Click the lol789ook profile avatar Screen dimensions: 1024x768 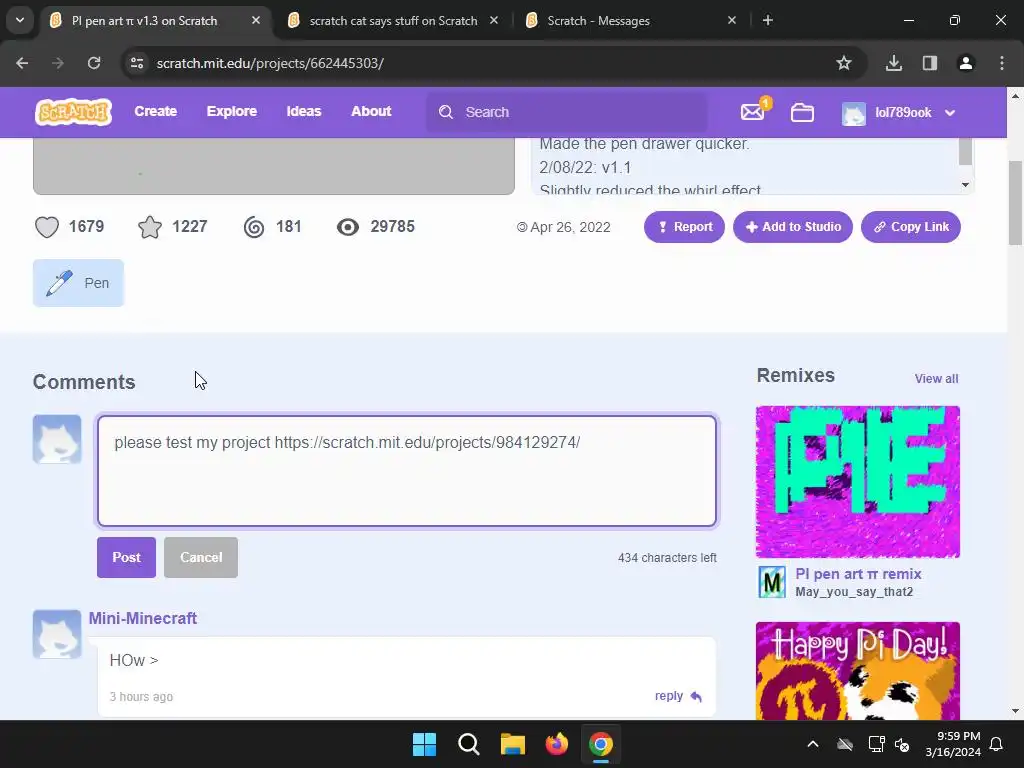(854, 113)
